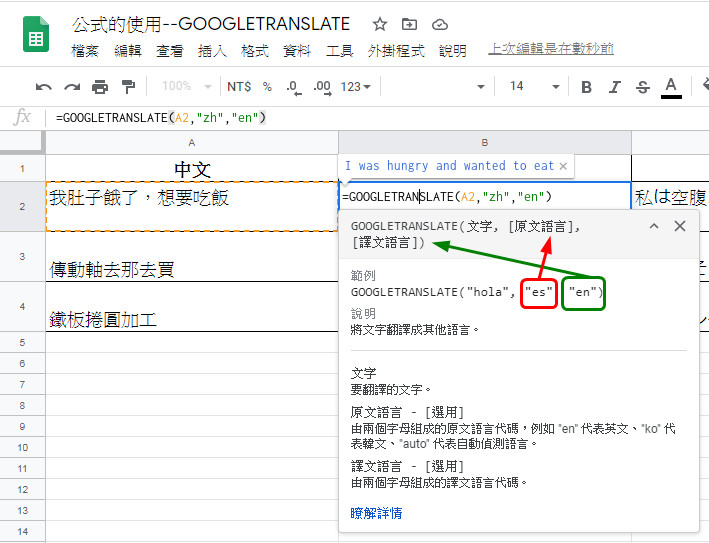Click the formula in cell B2

pos(447,197)
